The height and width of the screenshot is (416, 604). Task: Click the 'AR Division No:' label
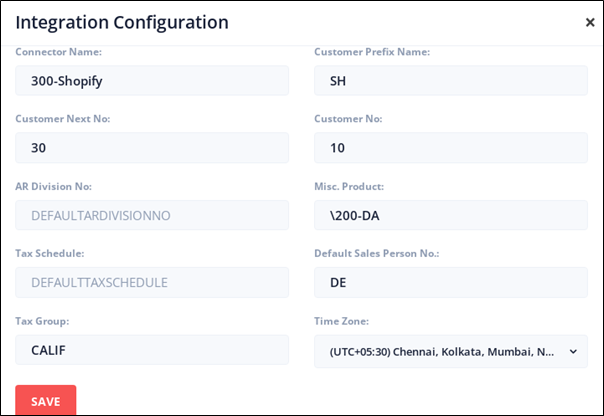pyautogui.click(x=54, y=186)
